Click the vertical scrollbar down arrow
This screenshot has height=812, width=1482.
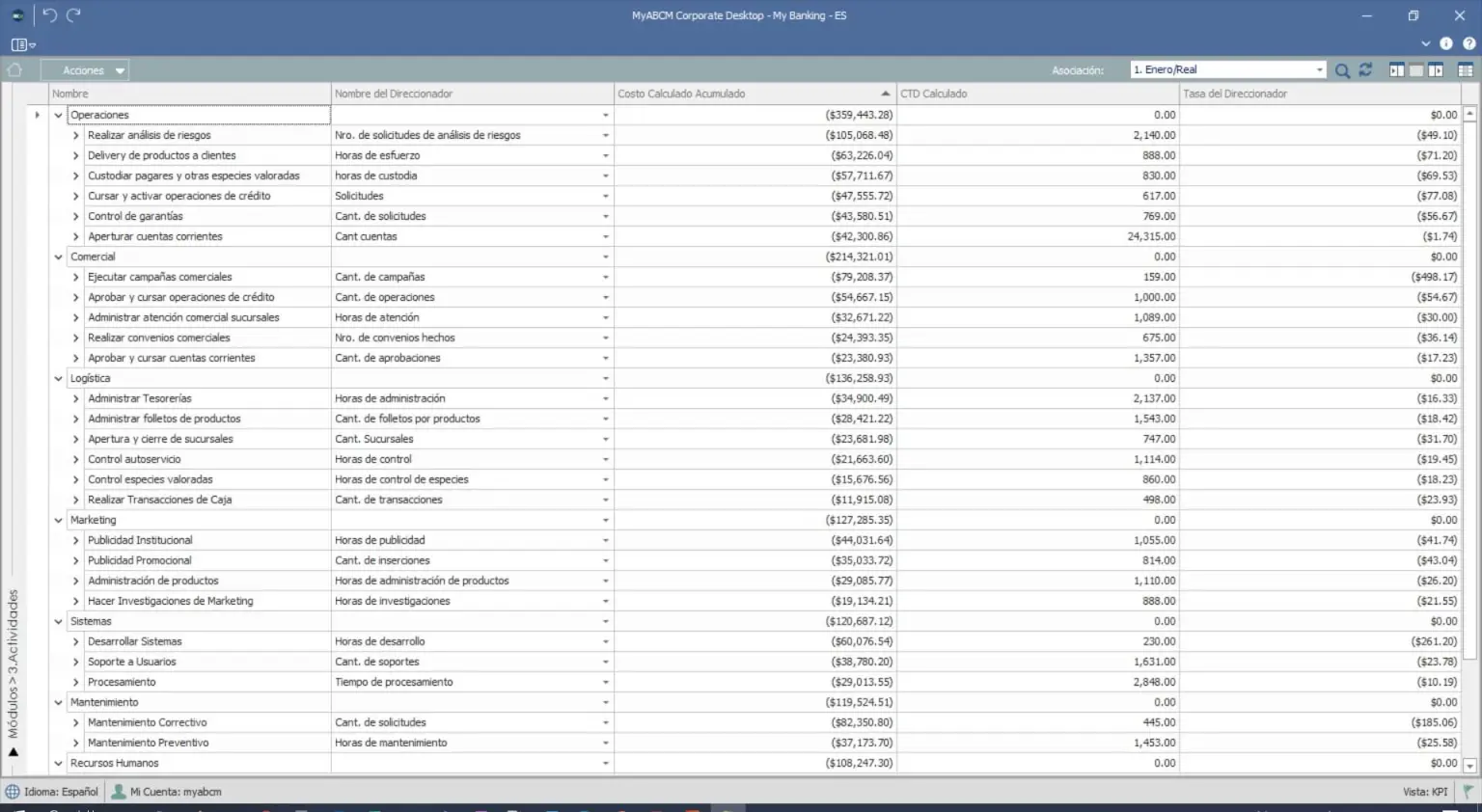(1469, 766)
